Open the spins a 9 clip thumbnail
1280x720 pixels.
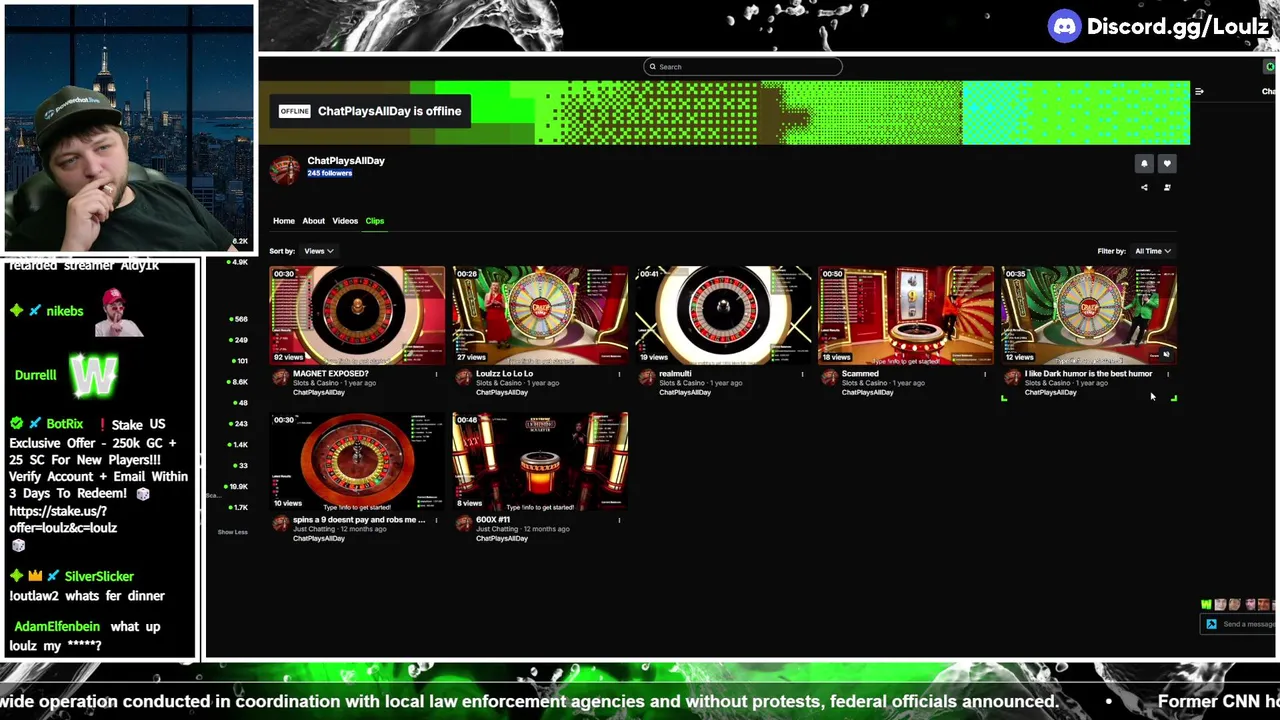(x=357, y=461)
